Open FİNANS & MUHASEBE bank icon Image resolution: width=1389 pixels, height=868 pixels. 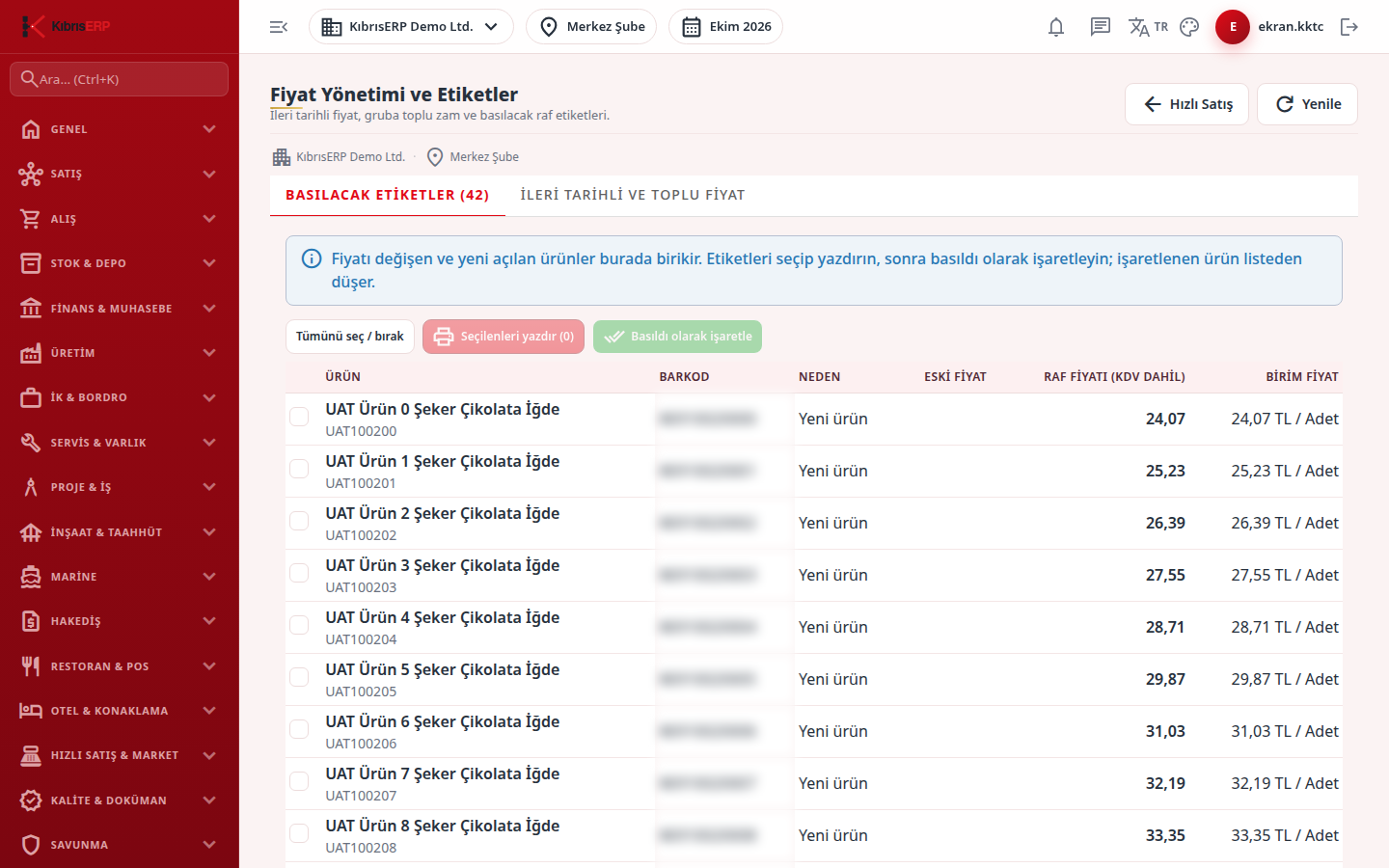[31, 309]
